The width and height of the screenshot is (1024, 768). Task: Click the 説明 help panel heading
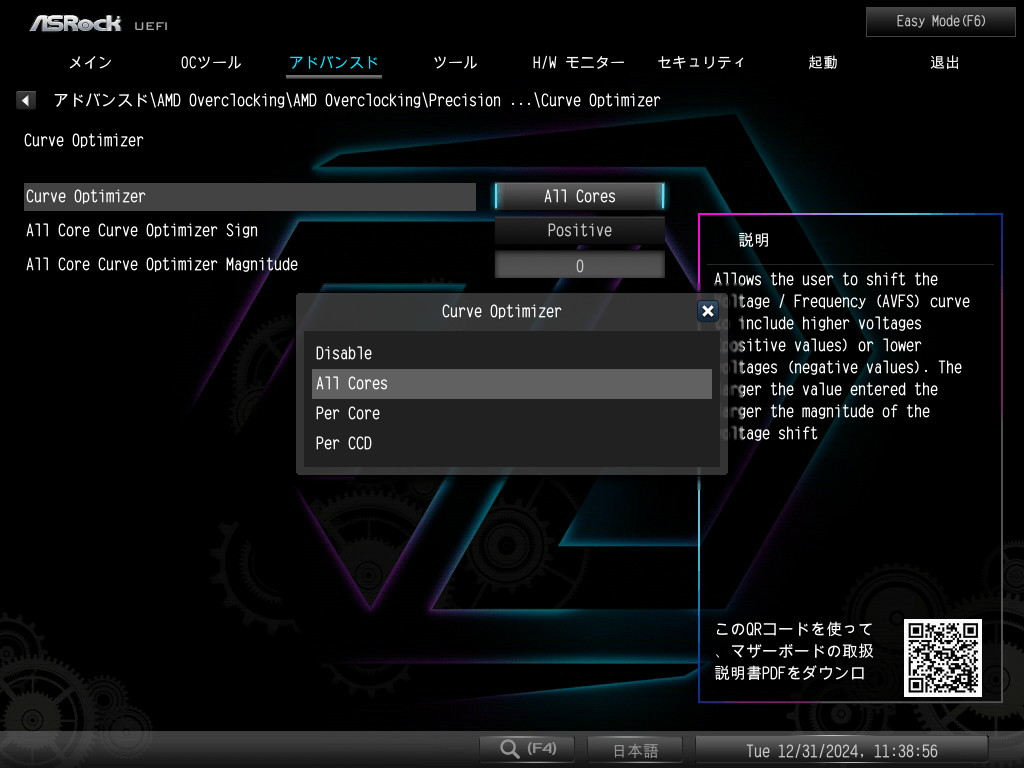(754, 240)
